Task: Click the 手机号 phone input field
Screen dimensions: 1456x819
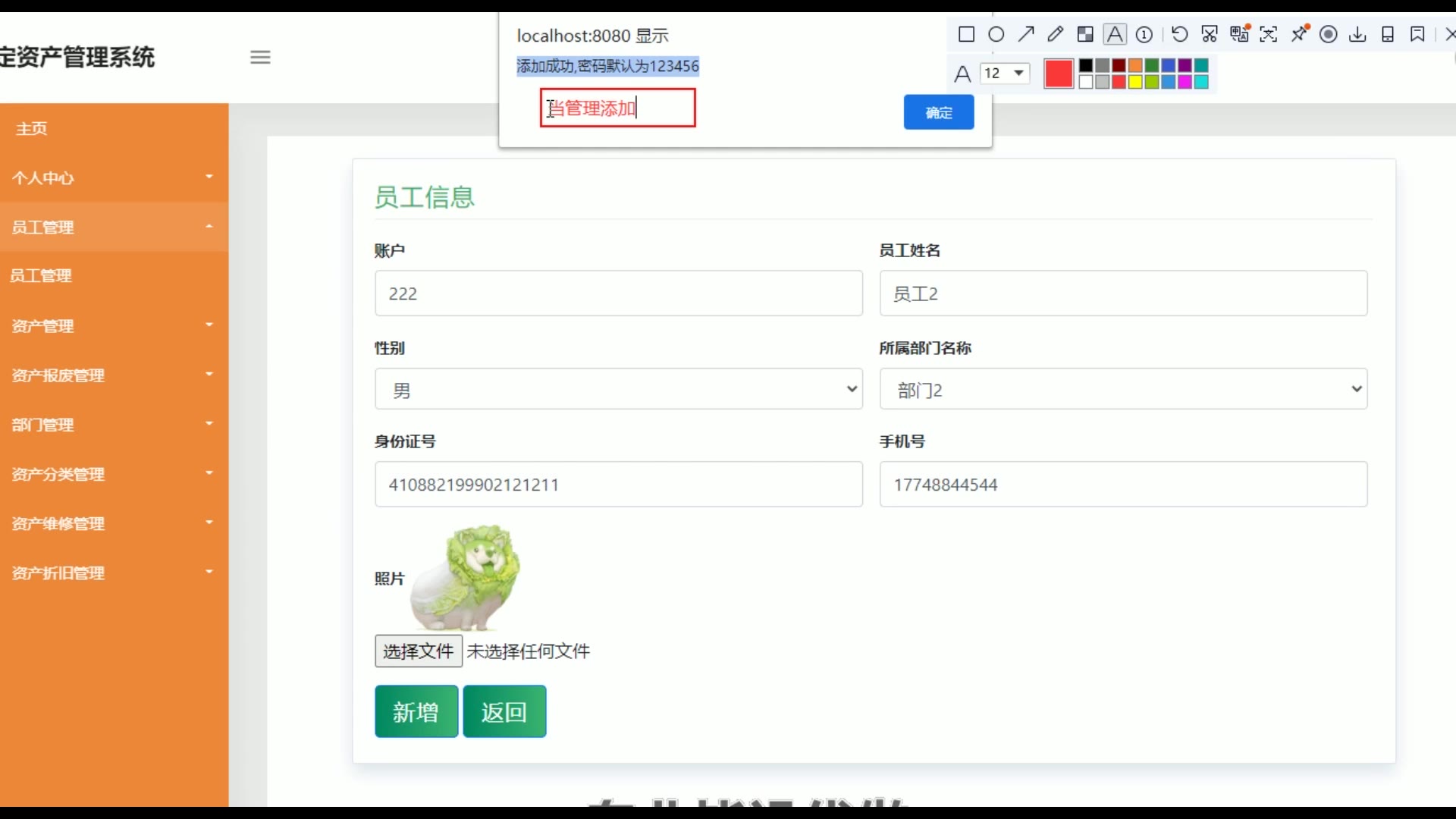Action: (x=1123, y=485)
